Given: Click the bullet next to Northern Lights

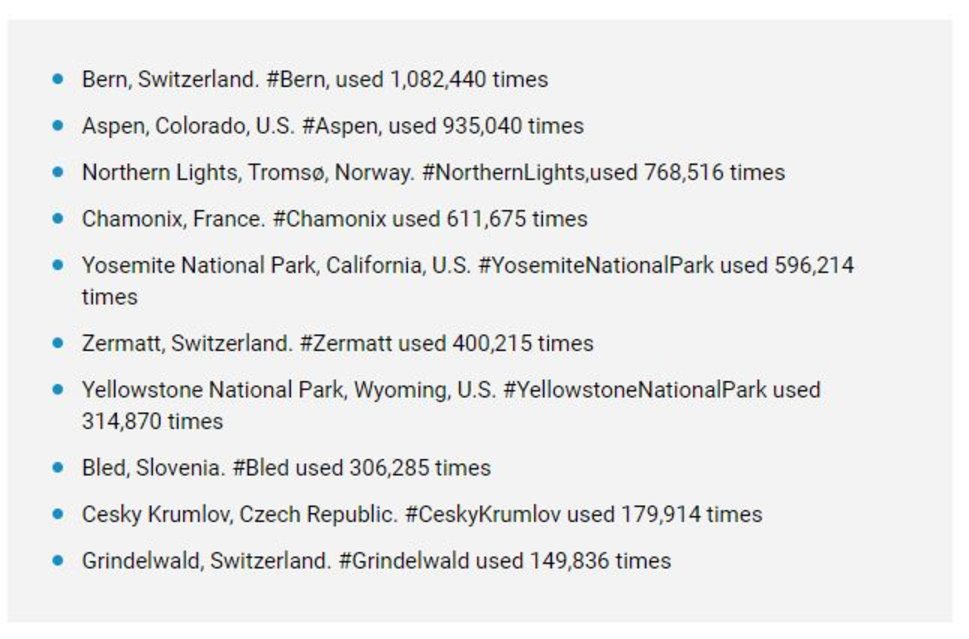Looking at the screenshot, I should pos(58,171).
